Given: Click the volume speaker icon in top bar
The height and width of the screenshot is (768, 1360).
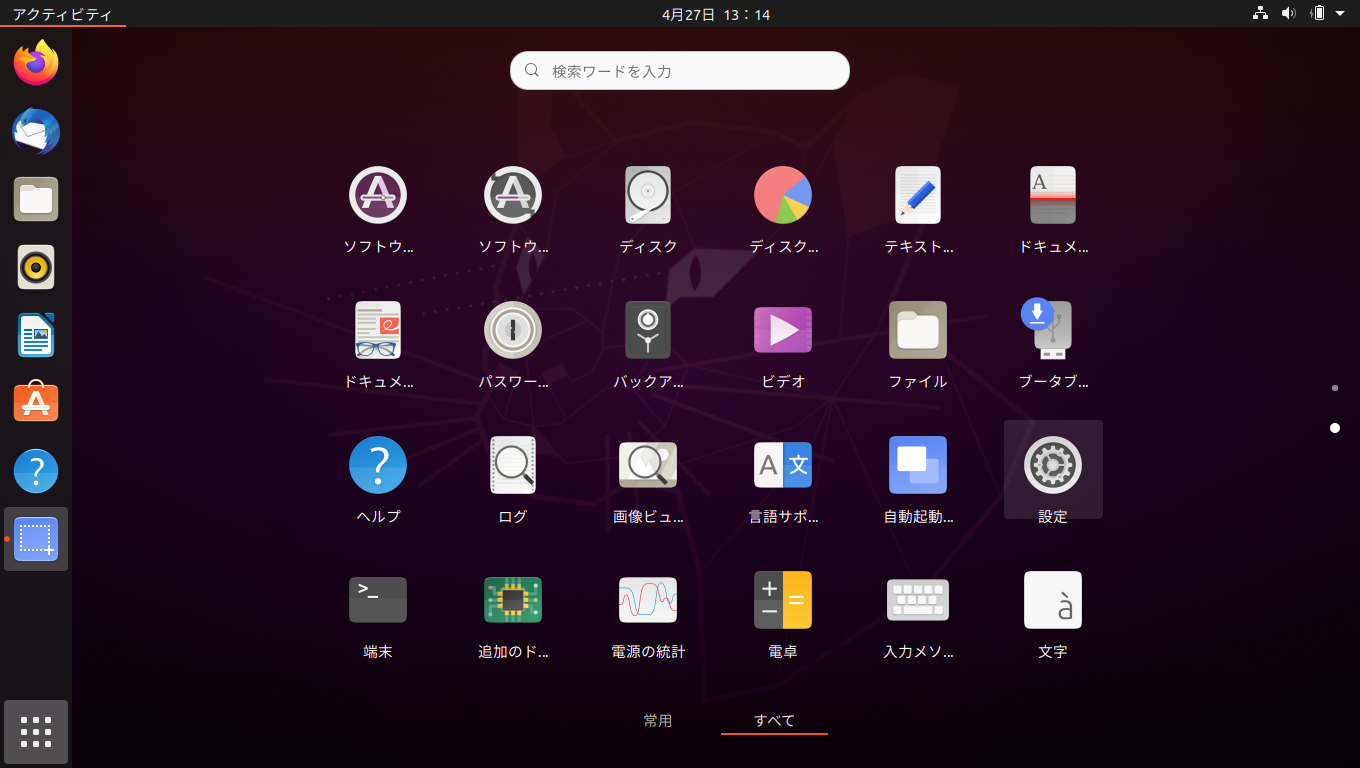Looking at the screenshot, I should [x=1289, y=13].
